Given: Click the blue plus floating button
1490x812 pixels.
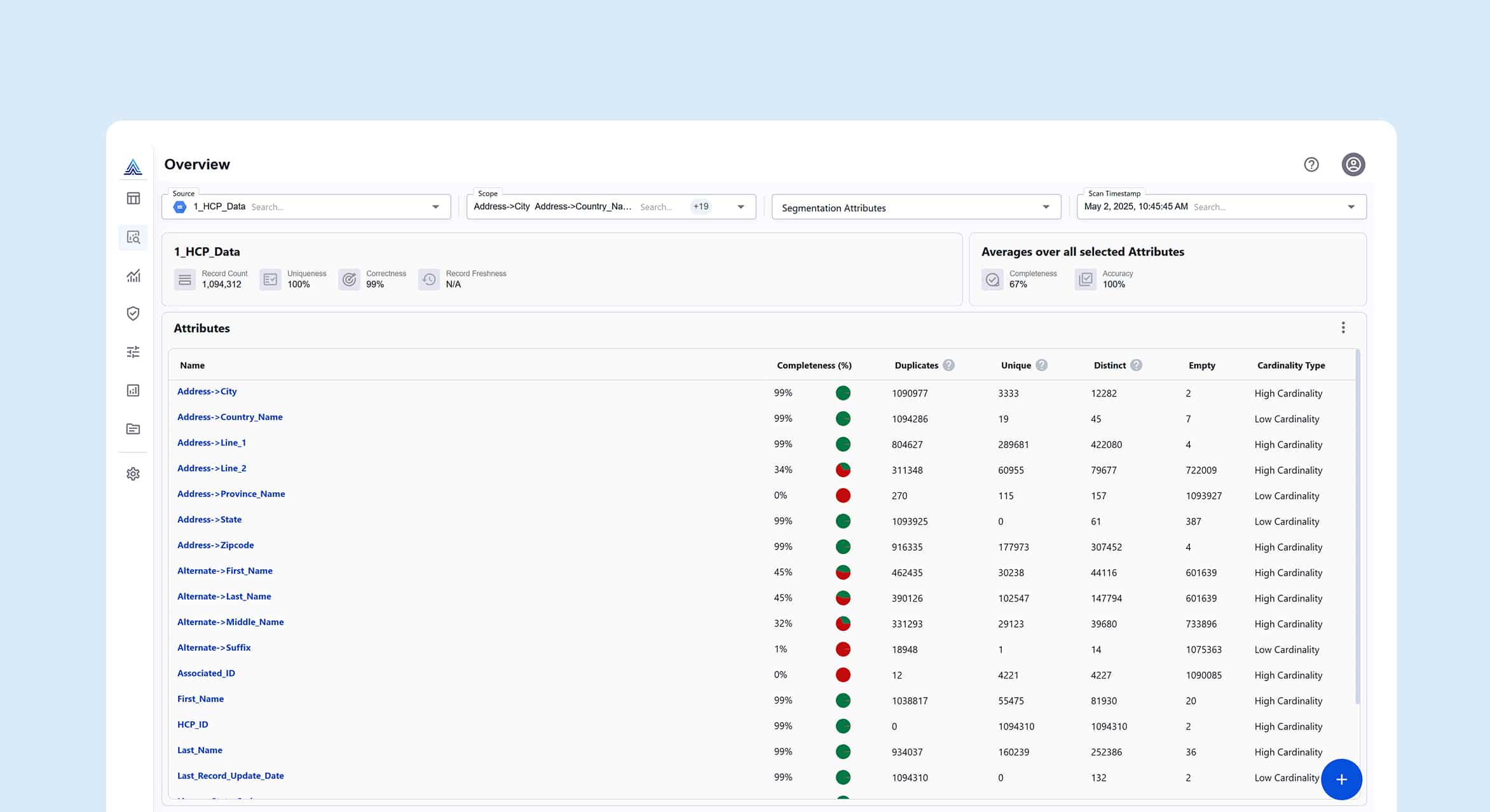Looking at the screenshot, I should (x=1341, y=780).
